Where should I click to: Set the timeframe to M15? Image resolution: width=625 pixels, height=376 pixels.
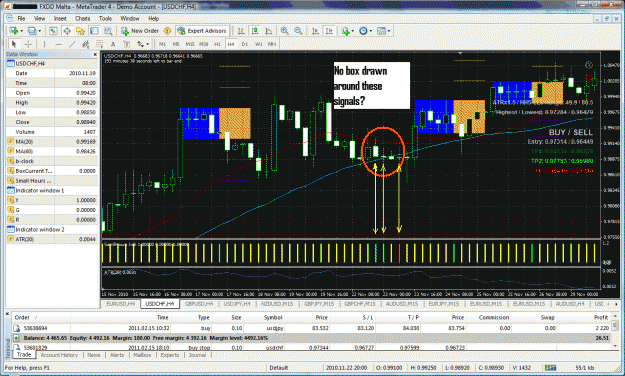click(x=190, y=44)
